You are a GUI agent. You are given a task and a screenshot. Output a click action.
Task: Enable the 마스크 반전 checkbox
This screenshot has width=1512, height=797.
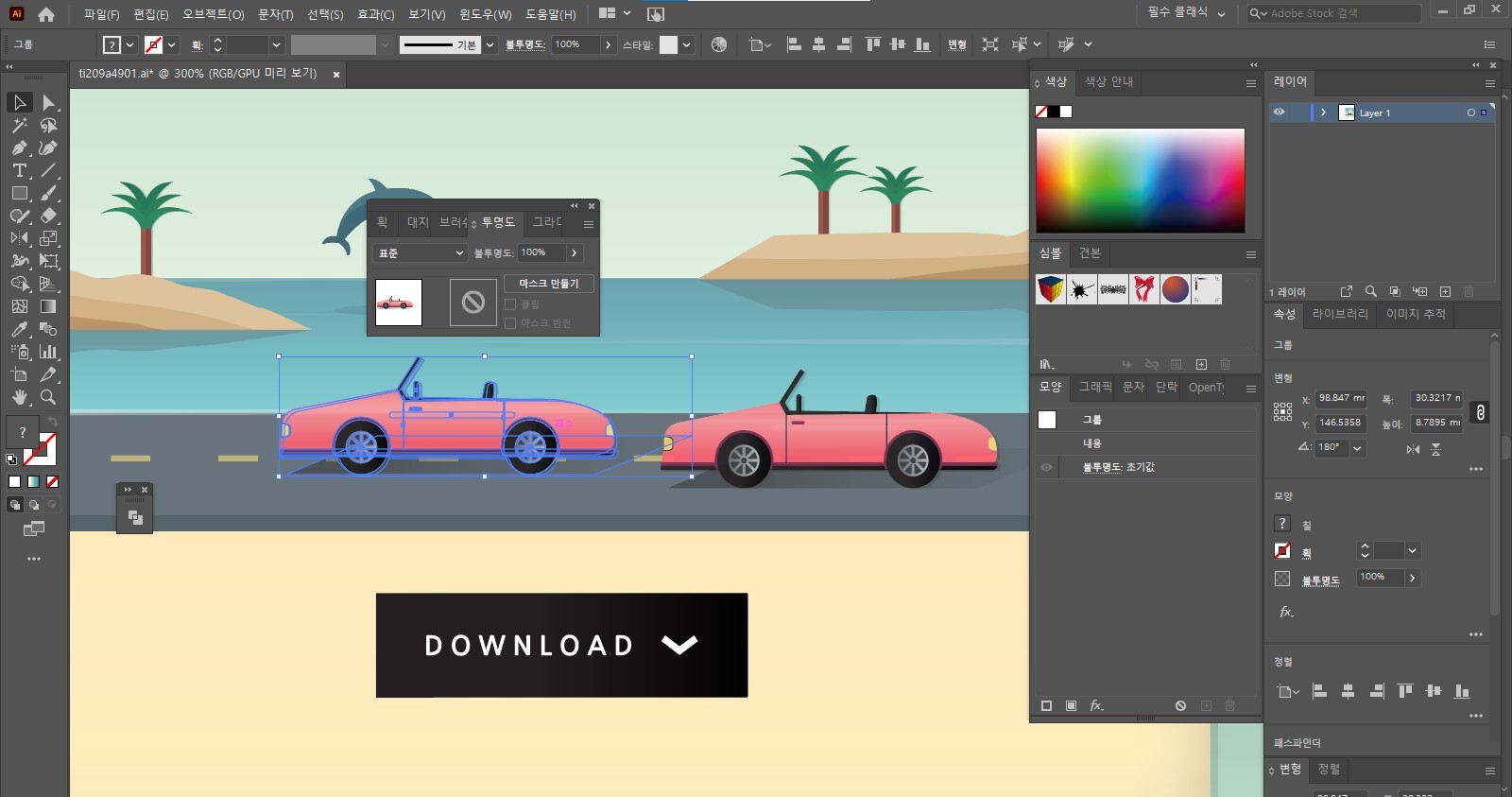[510, 323]
